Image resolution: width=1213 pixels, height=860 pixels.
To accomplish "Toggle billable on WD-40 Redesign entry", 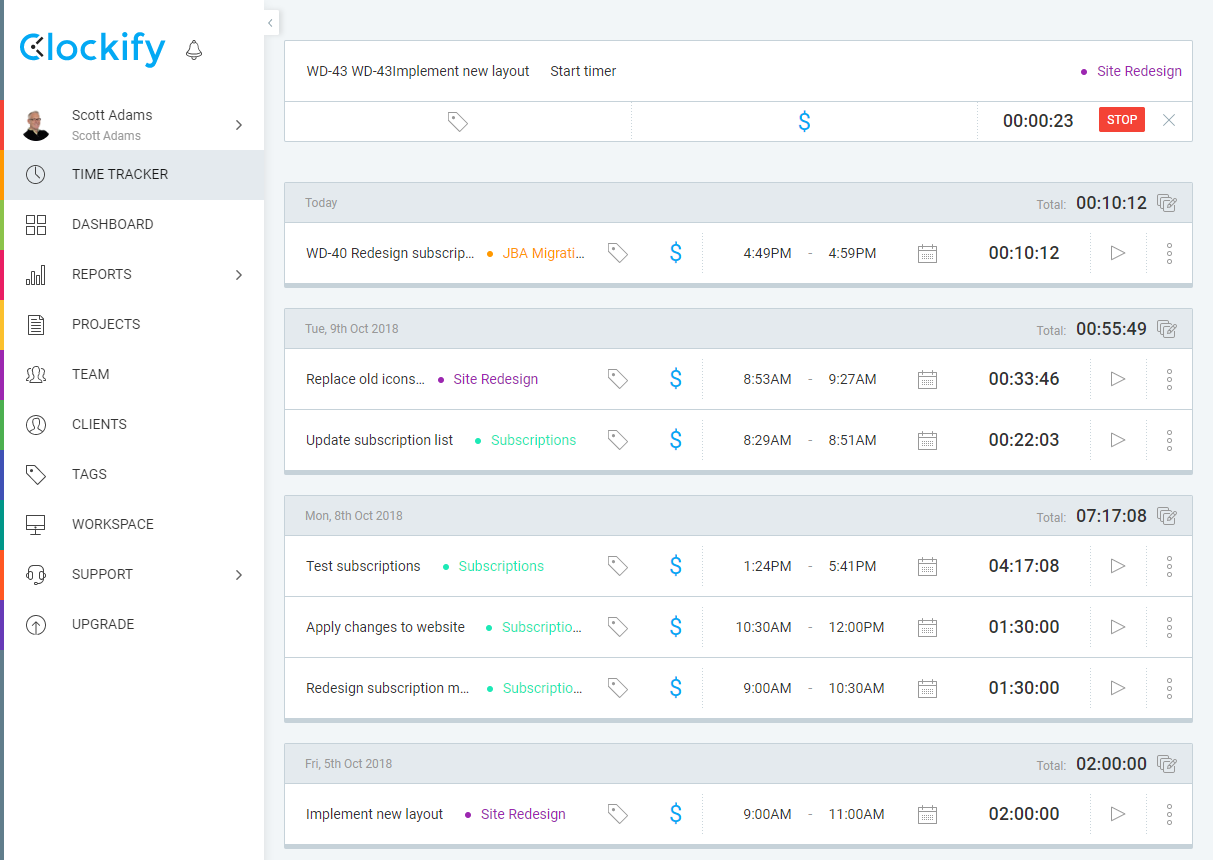I will click(676, 253).
